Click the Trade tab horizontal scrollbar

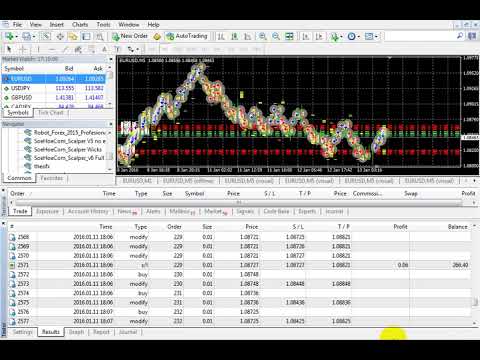click(238, 202)
